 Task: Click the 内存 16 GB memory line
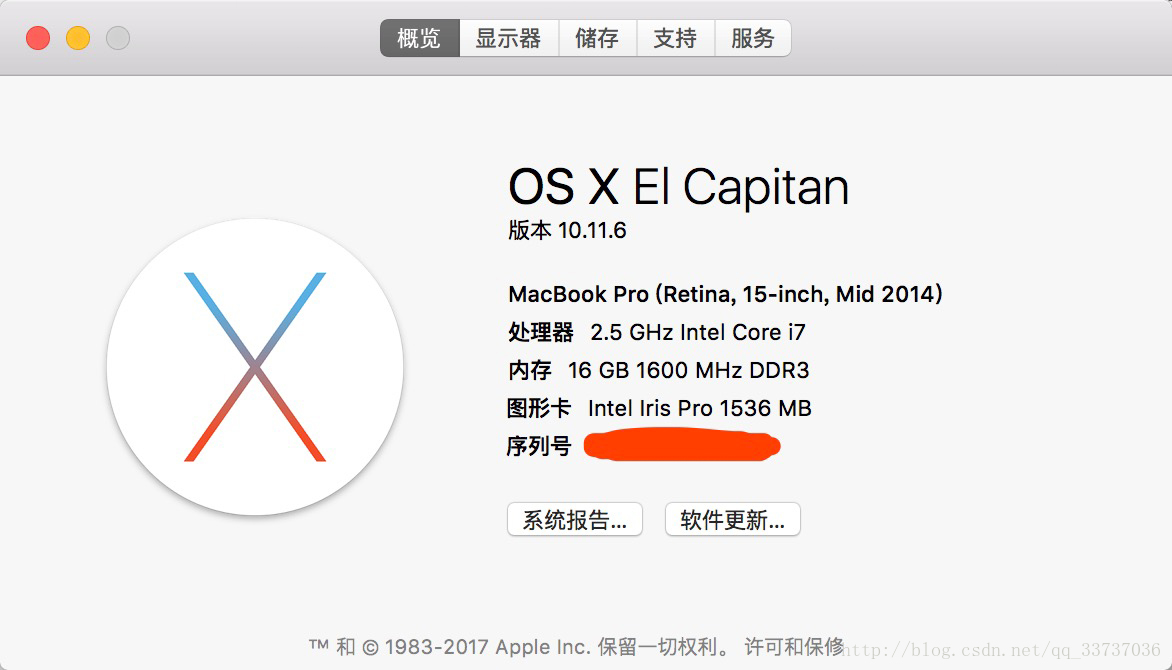click(x=659, y=370)
